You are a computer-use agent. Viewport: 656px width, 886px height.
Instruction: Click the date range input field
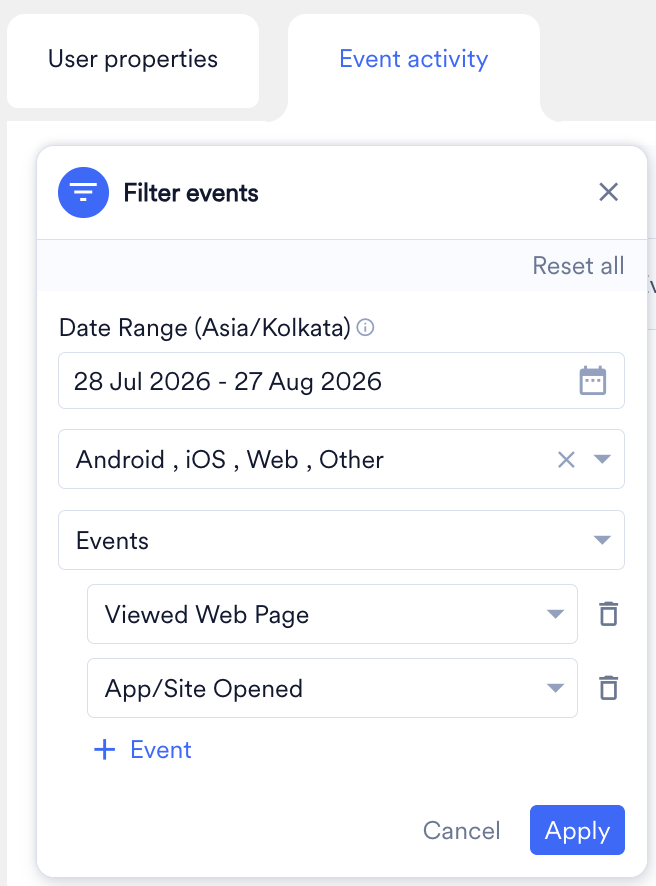(341, 381)
